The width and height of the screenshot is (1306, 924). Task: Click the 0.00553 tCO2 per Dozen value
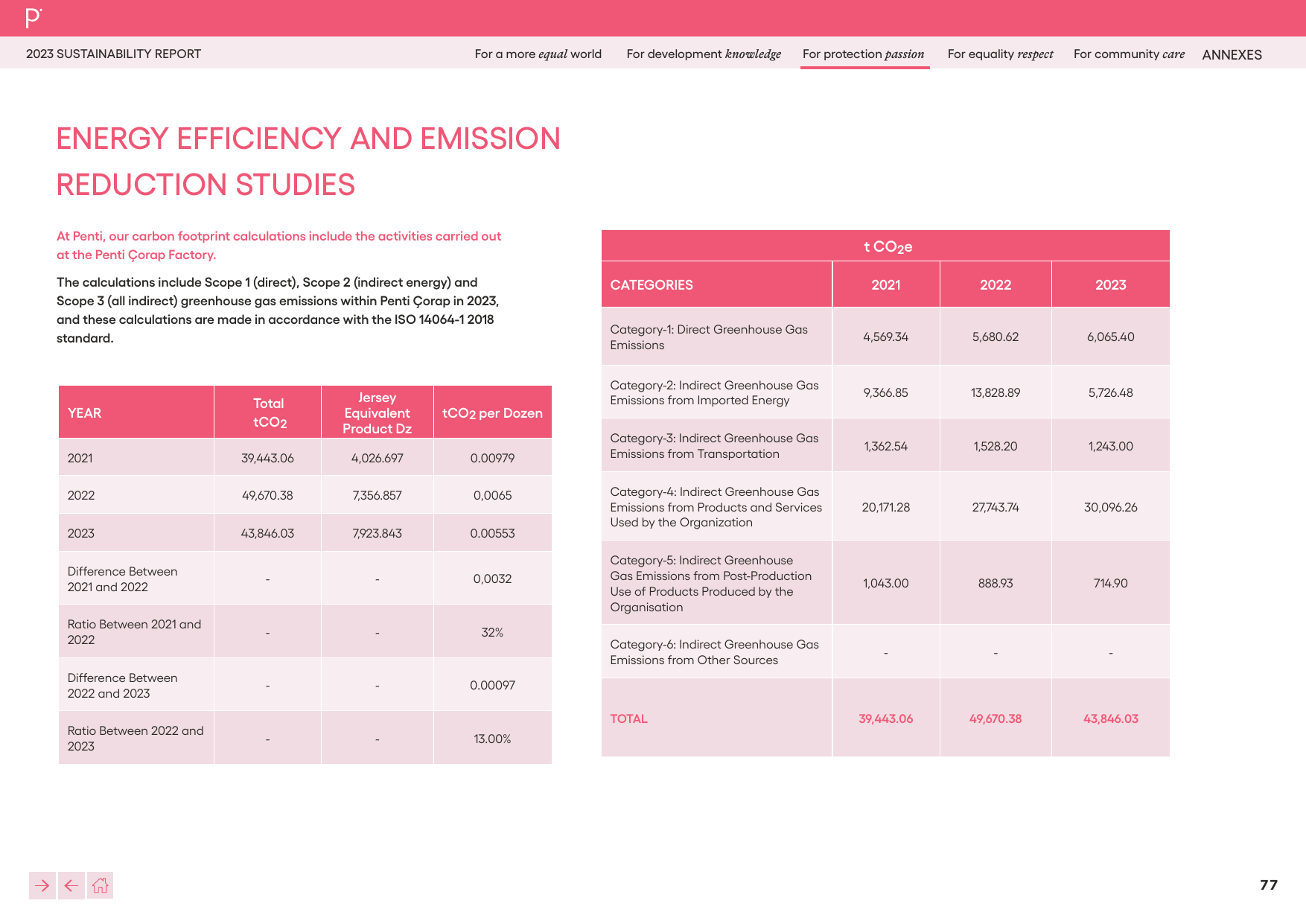coord(492,533)
